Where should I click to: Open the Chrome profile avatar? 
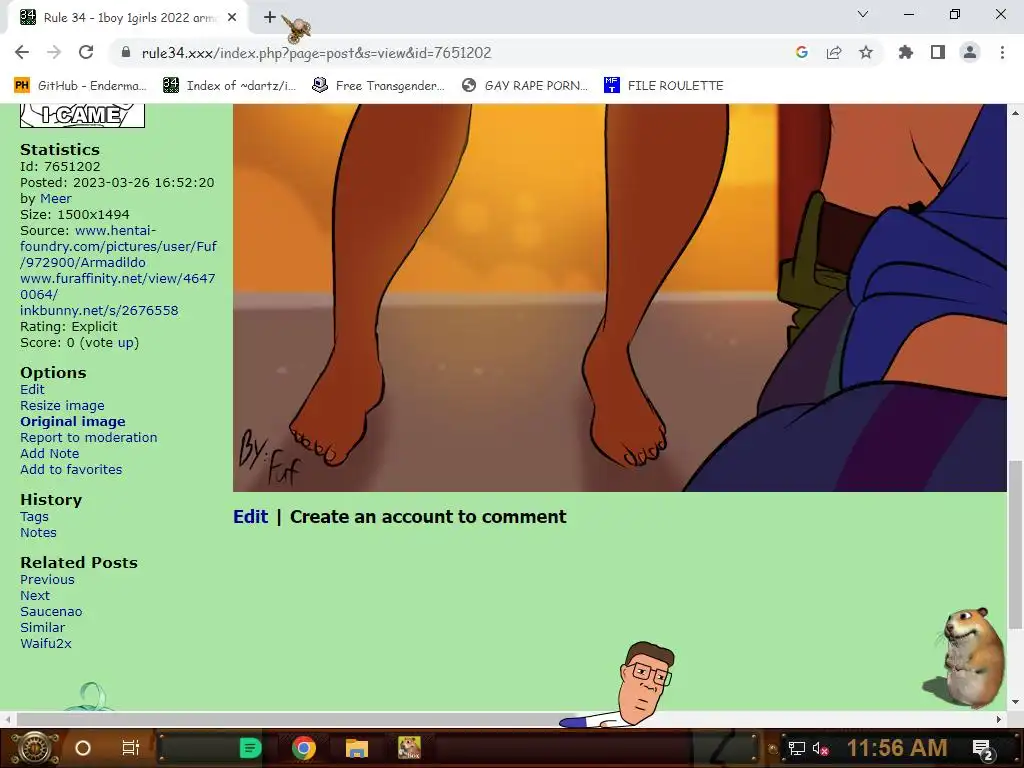pos(970,52)
